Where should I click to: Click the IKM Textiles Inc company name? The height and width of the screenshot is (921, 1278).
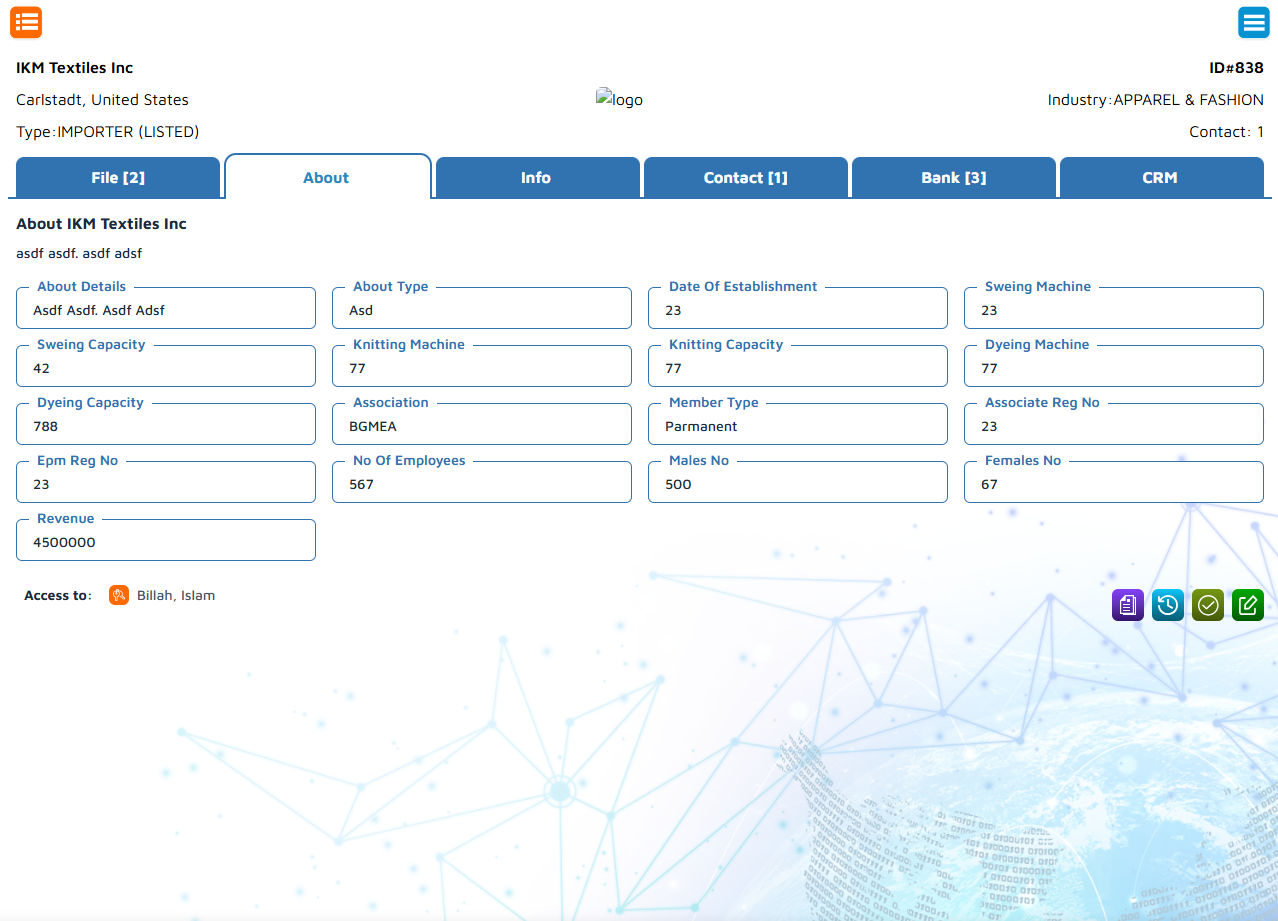pos(75,68)
